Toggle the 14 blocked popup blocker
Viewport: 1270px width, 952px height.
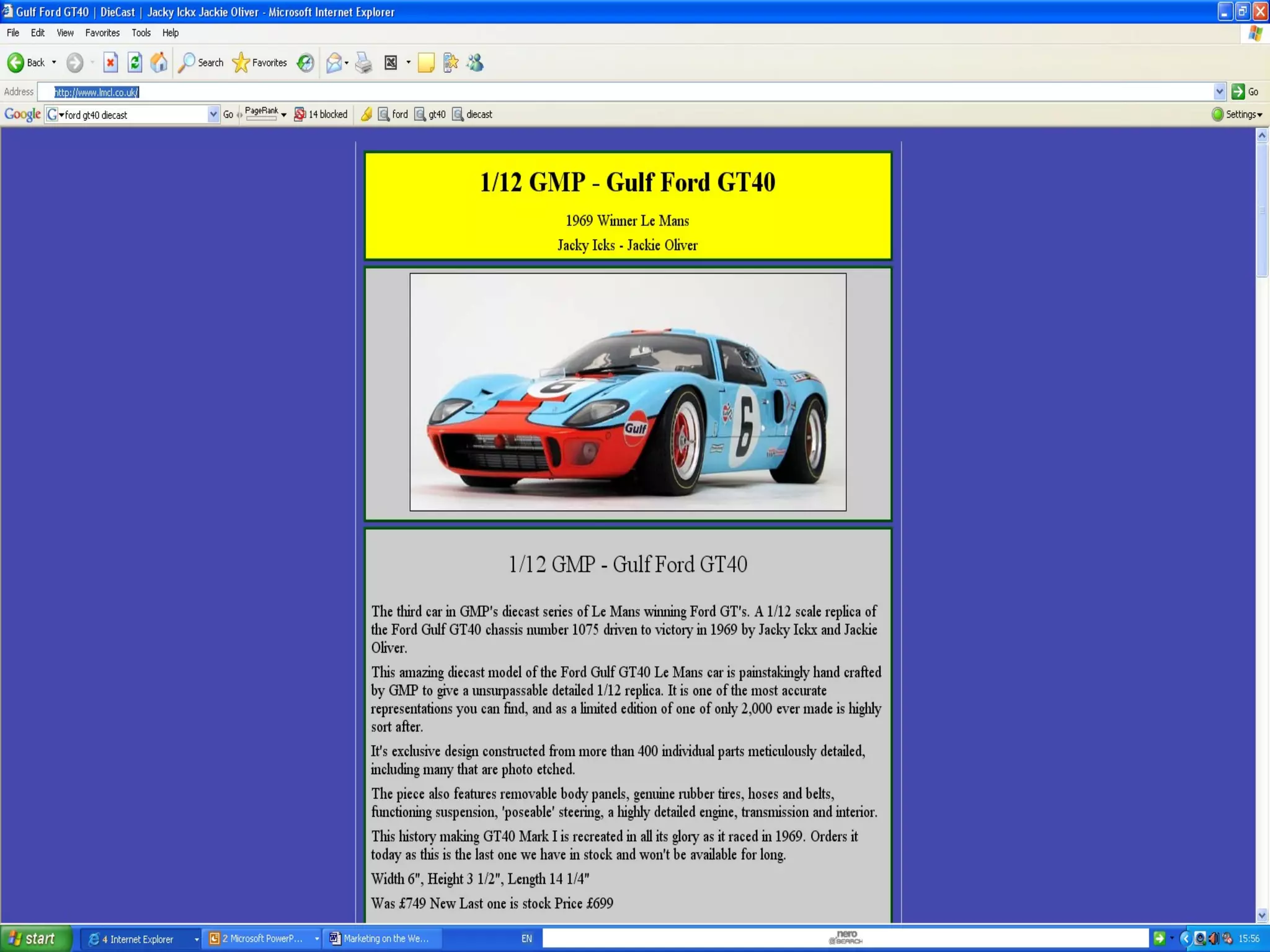pos(321,115)
